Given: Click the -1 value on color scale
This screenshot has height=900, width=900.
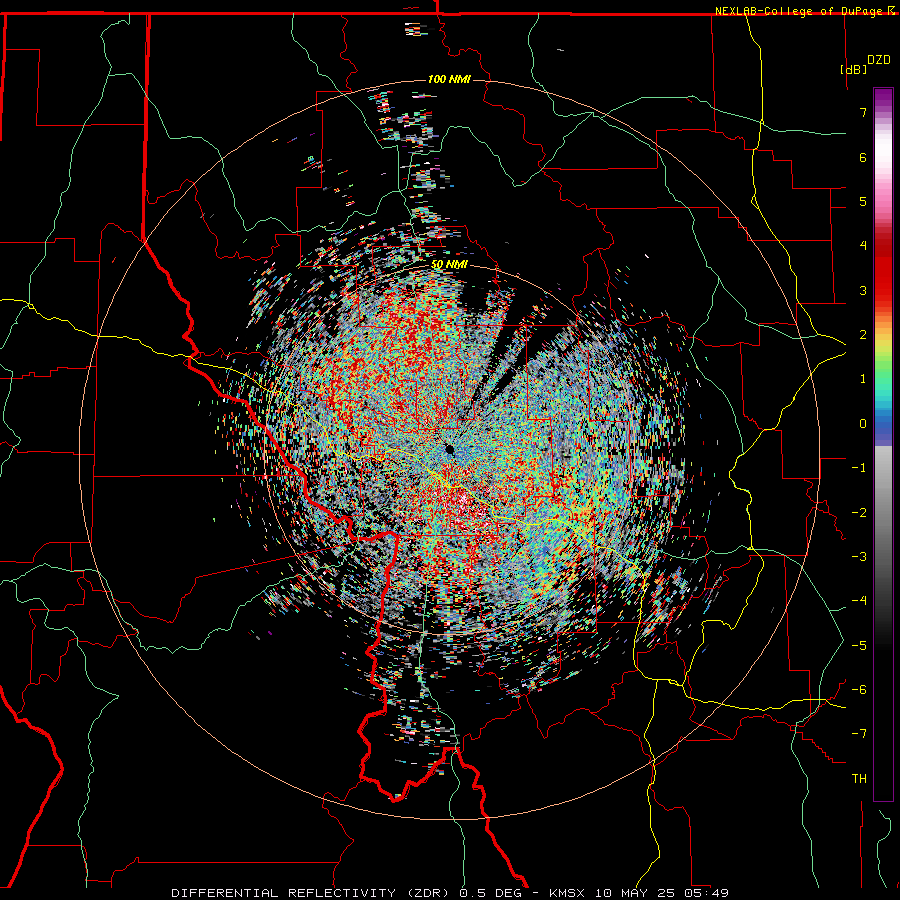Looking at the screenshot, I should tap(859, 468).
